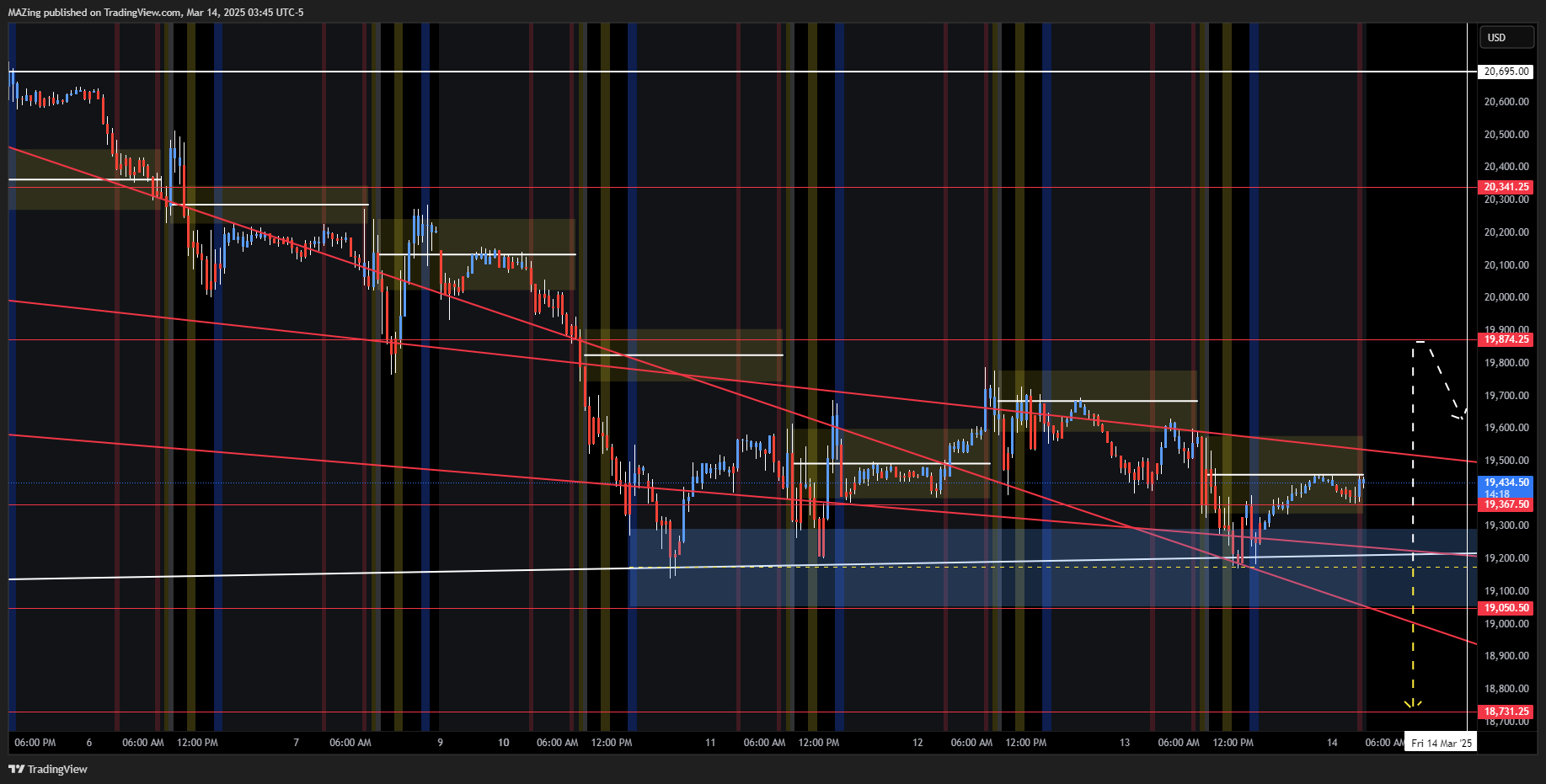The width and height of the screenshot is (1546, 784).
Task: Click the 20,400.00 price axis value
Action: (1506, 167)
